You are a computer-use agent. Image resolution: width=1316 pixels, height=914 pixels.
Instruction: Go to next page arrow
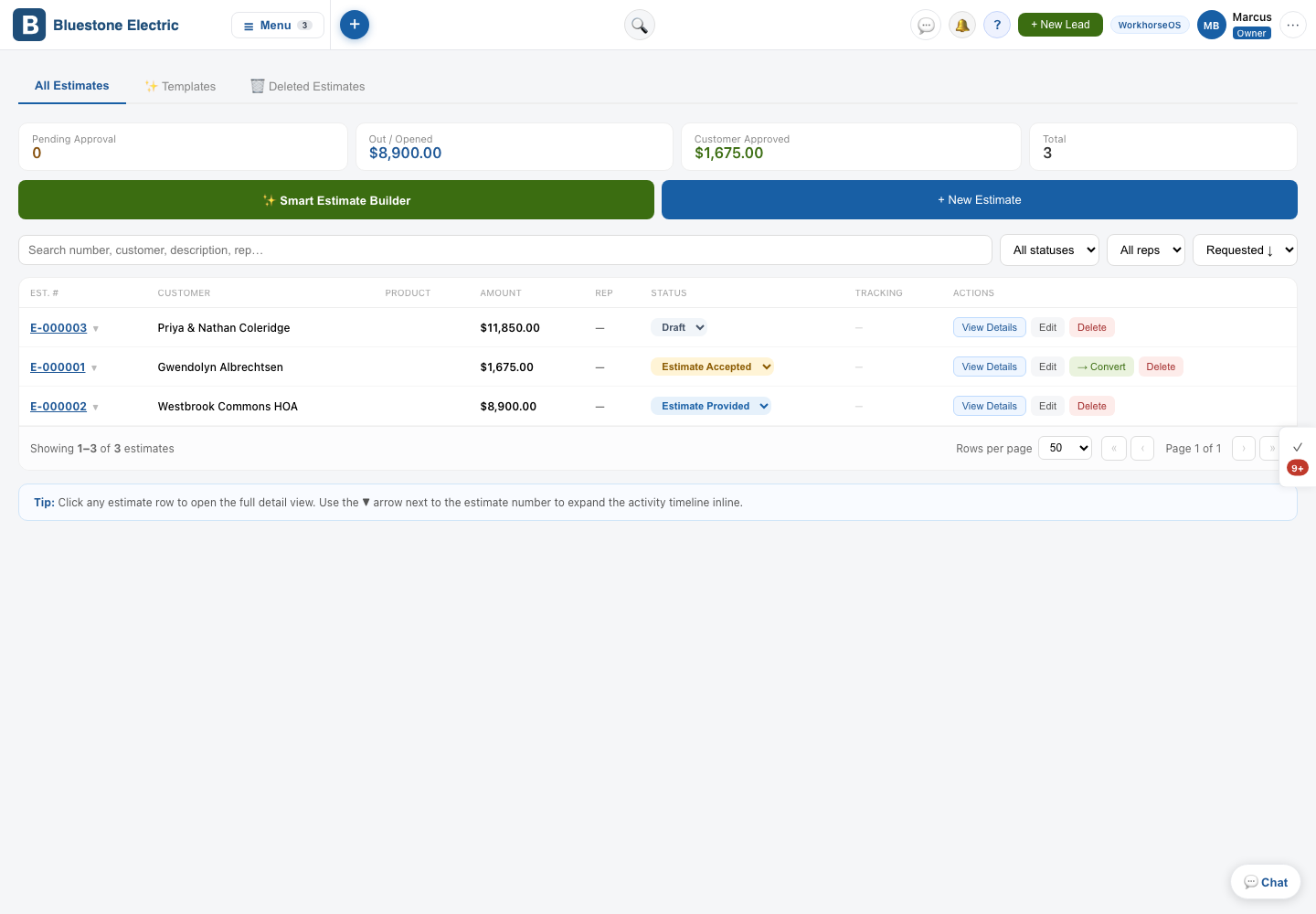tap(1244, 448)
